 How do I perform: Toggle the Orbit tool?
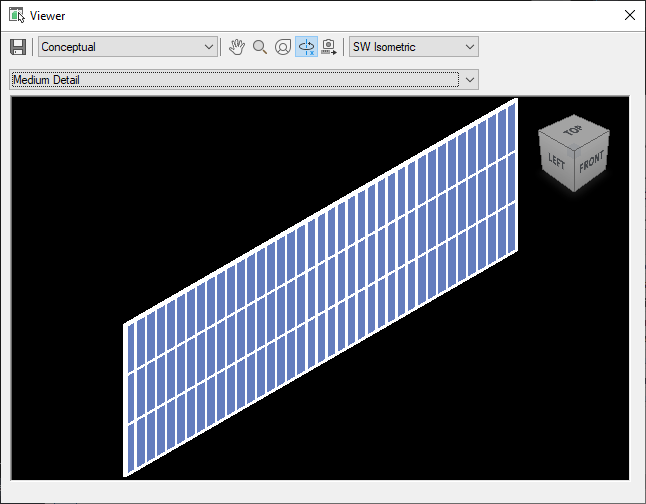pyautogui.click(x=307, y=47)
